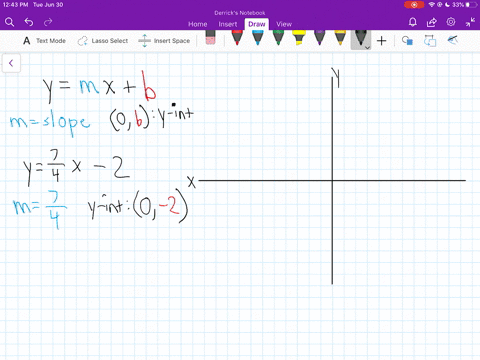This screenshot has height=360, width=480.
Task: Select the purple pen
Action: pyautogui.click(x=320, y=38)
